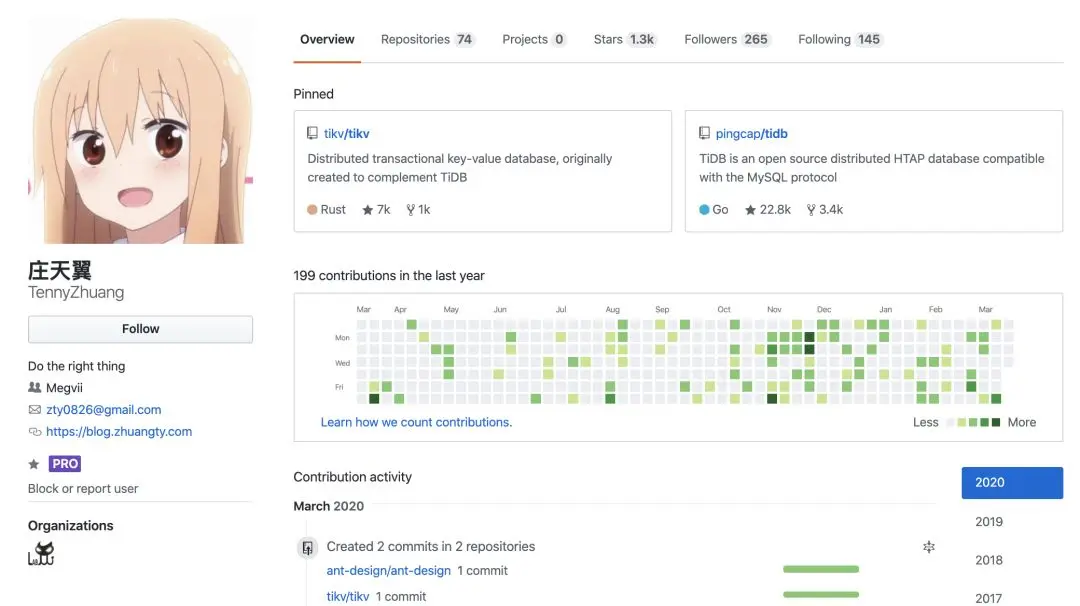
Task: Select the 2018 contribution year
Action: 989,560
